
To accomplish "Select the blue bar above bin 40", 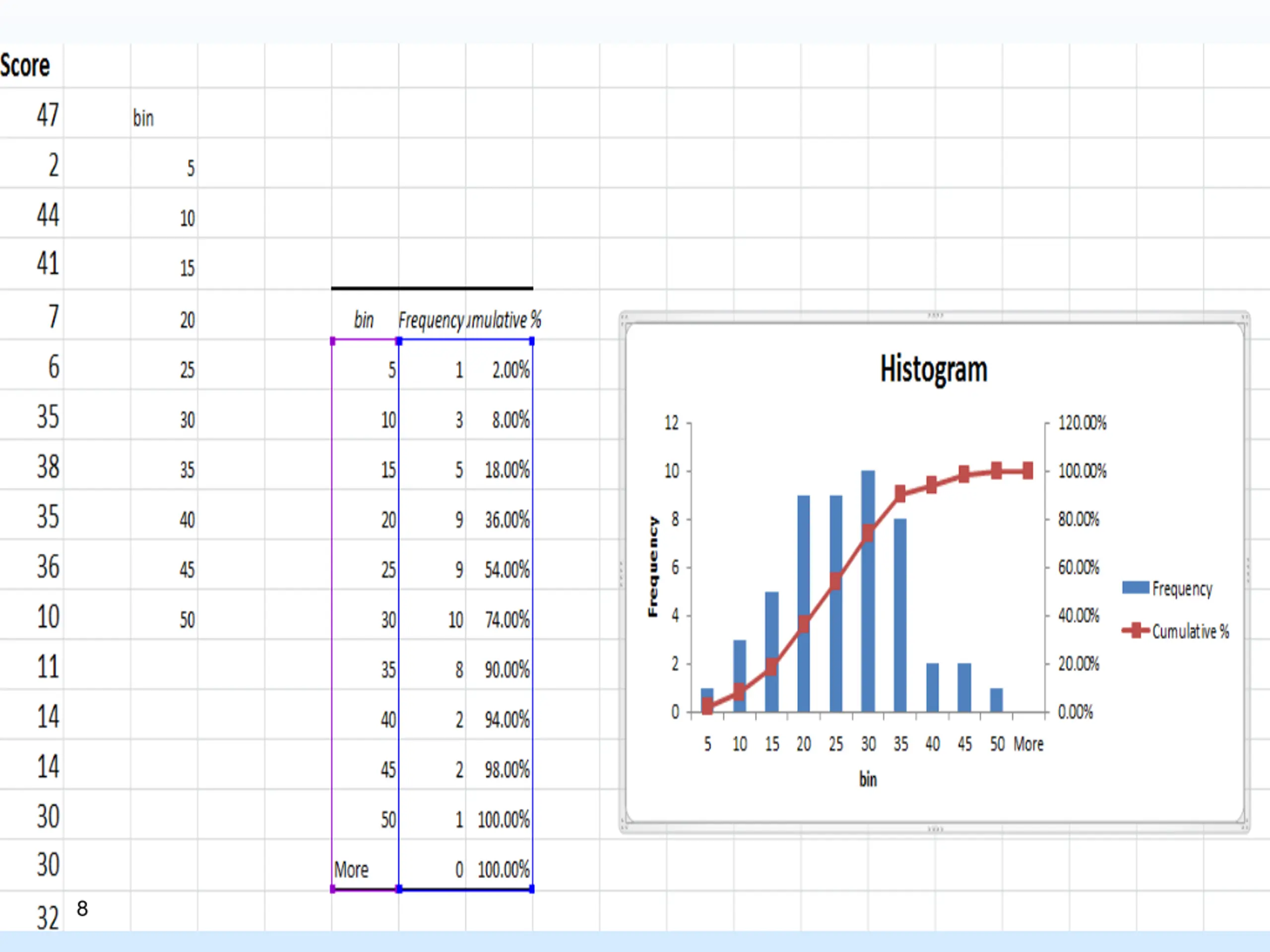I will (x=932, y=687).
